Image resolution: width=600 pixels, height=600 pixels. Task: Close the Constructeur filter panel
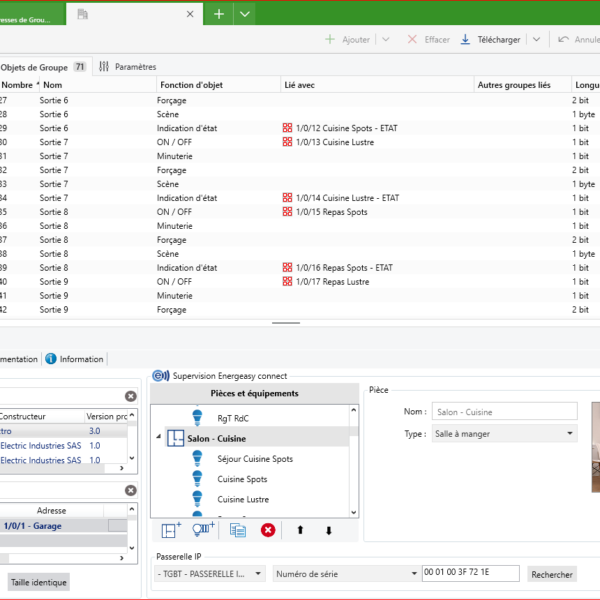pyautogui.click(x=130, y=397)
